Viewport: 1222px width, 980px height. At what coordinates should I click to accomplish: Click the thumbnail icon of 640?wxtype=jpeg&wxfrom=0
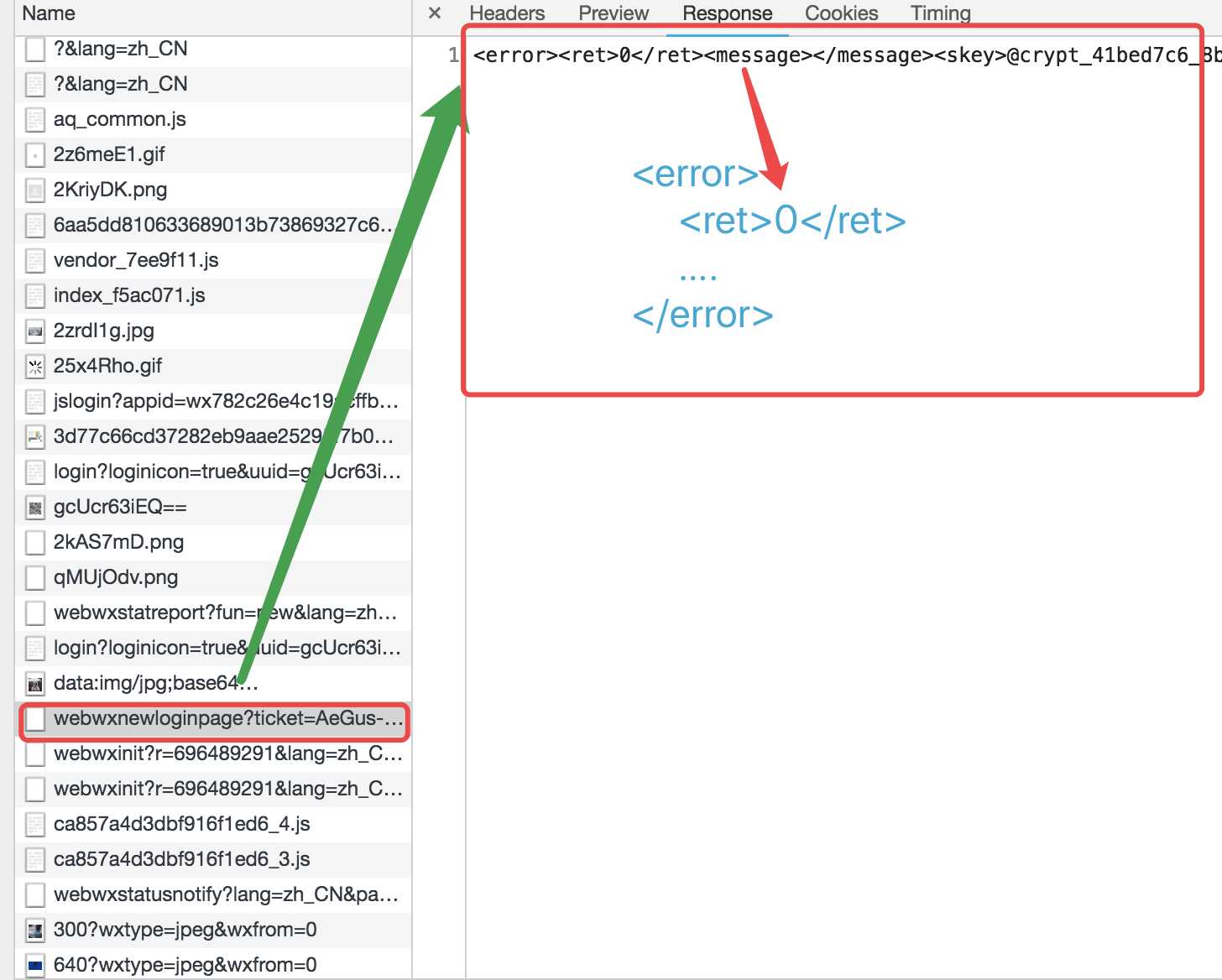(35, 966)
